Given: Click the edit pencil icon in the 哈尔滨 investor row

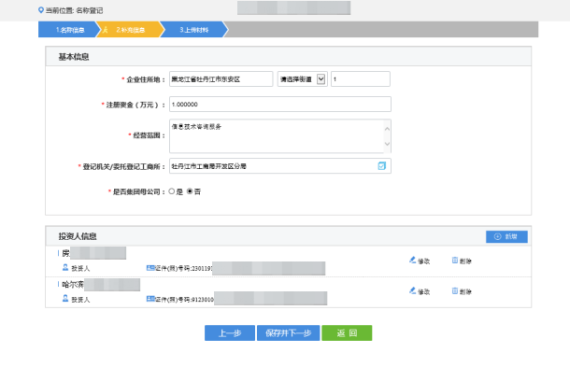Looking at the screenshot, I should click(x=412, y=291).
